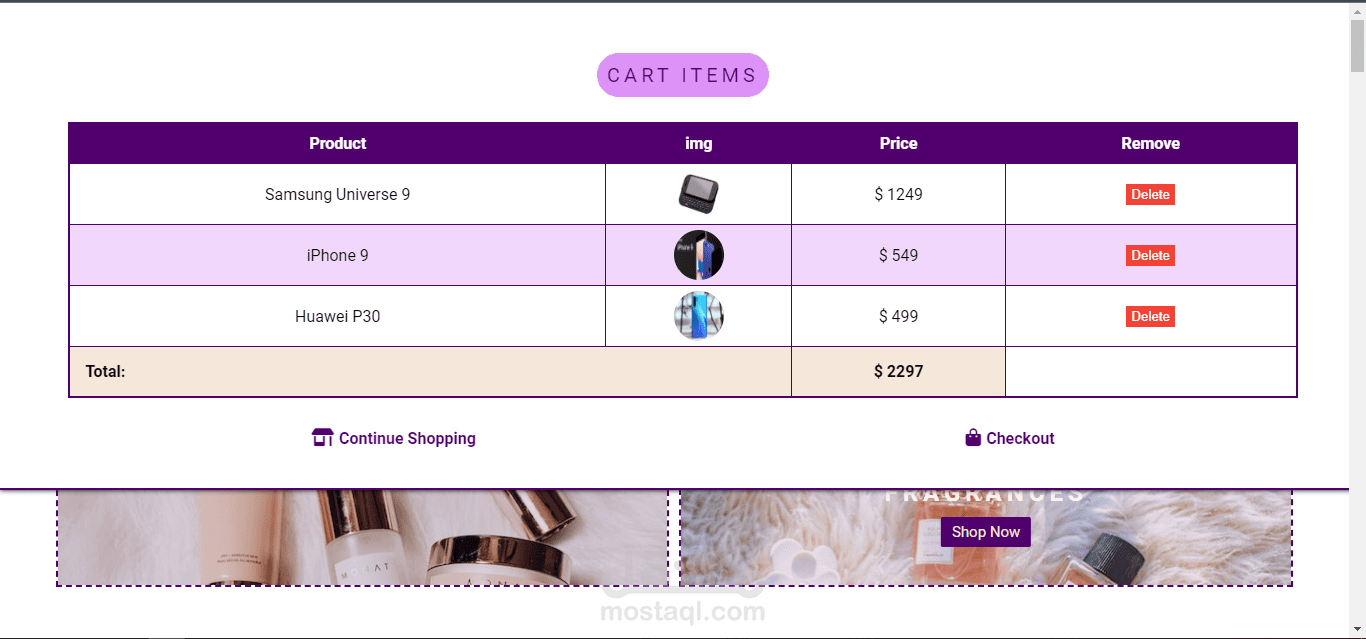This screenshot has width=1366, height=639.
Task: Click the Remove column header
Action: click(x=1150, y=143)
